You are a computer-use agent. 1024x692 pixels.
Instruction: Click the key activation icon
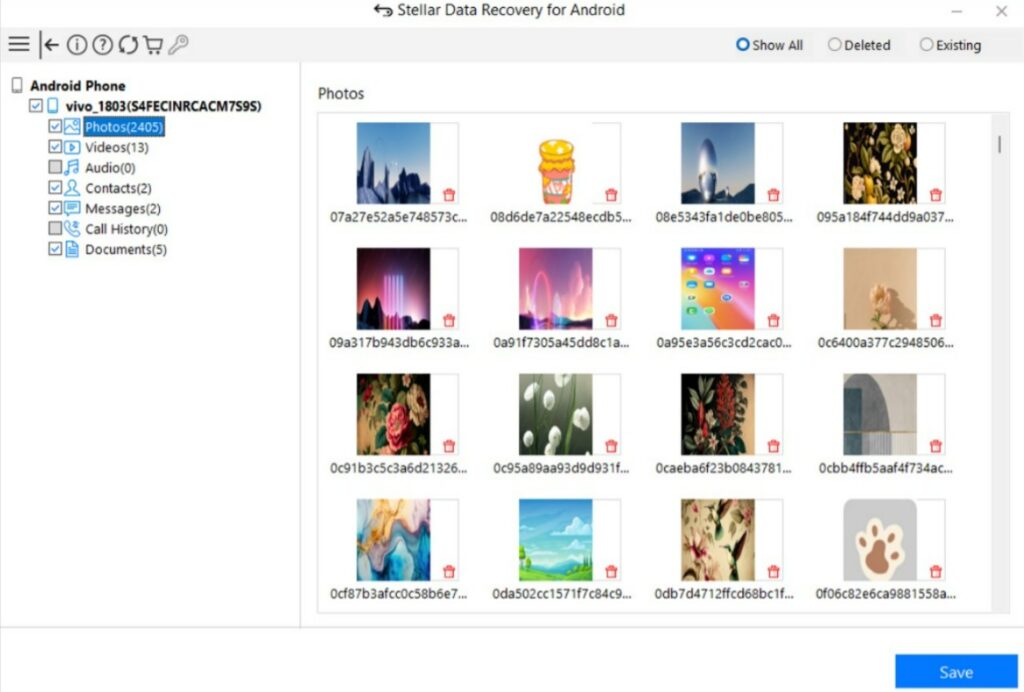coord(178,44)
